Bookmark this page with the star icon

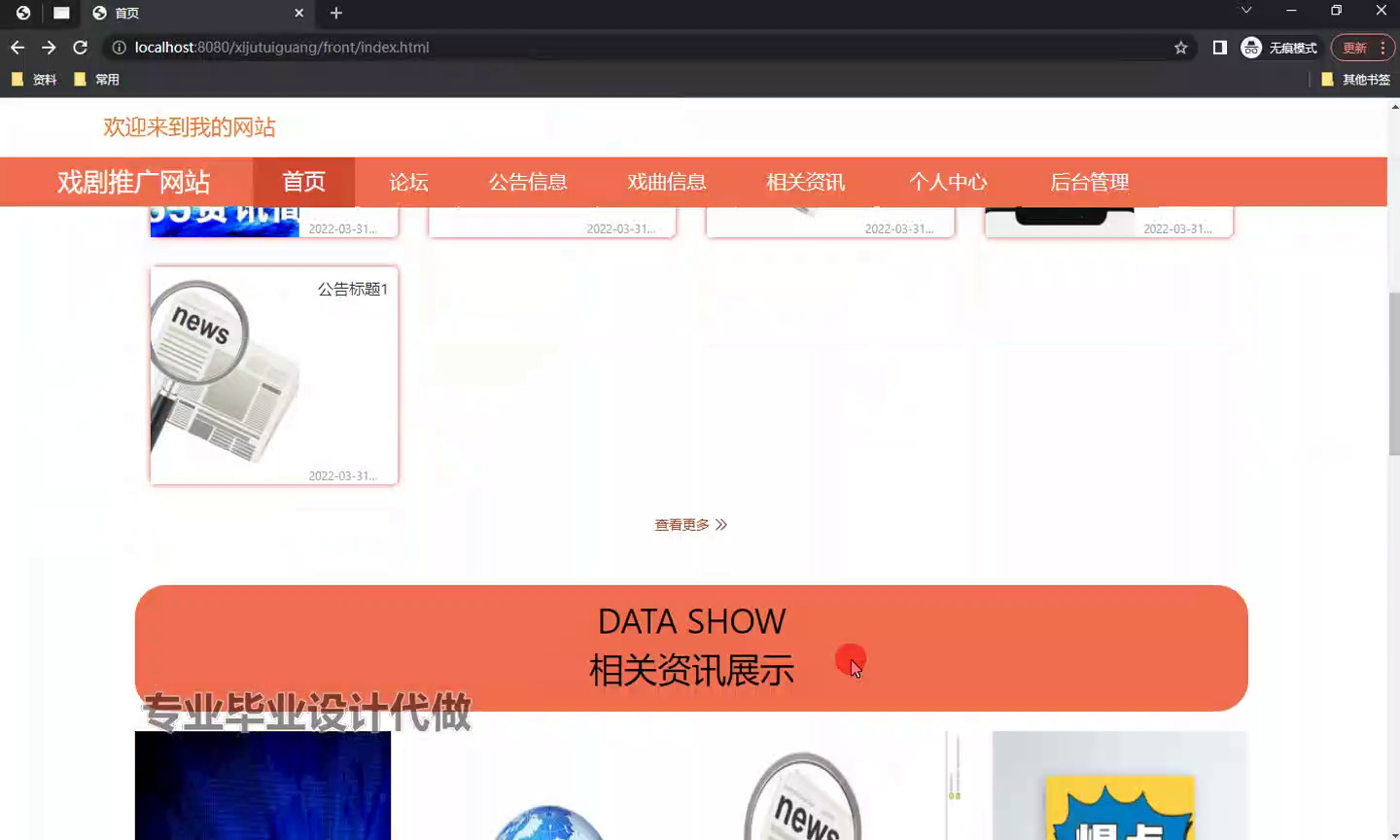[1180, 48]
